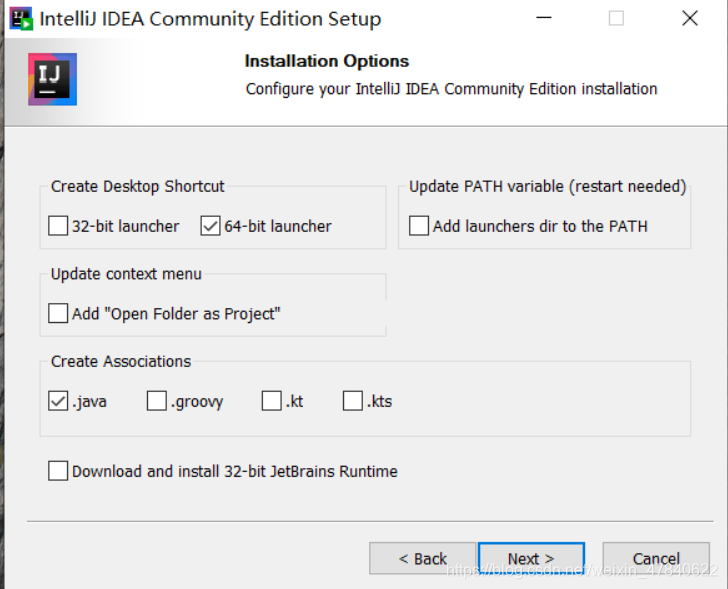
Task: Click the Update context menu group label
Action: click(126, 274)
